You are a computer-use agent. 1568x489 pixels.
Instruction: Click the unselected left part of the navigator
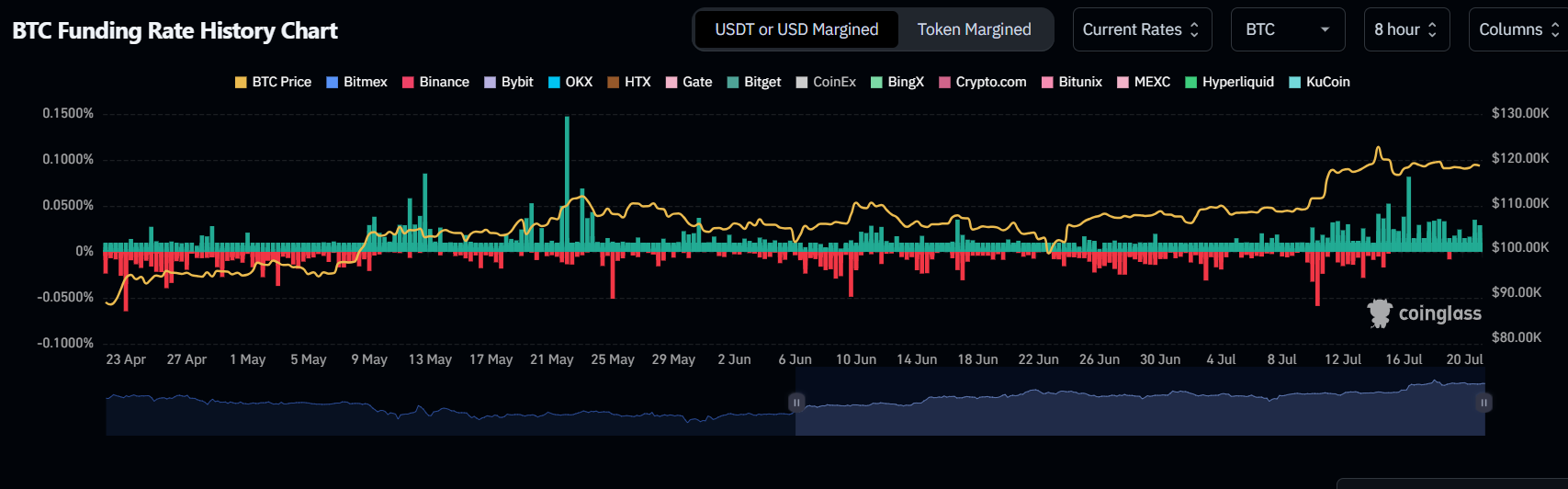(450, 402)
